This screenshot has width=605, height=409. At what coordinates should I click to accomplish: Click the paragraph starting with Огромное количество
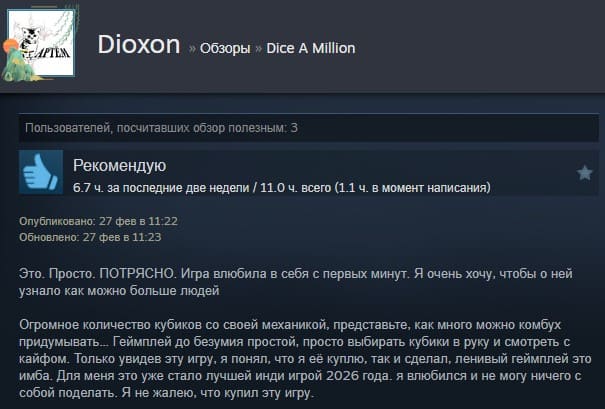click(x=305, y=359)
